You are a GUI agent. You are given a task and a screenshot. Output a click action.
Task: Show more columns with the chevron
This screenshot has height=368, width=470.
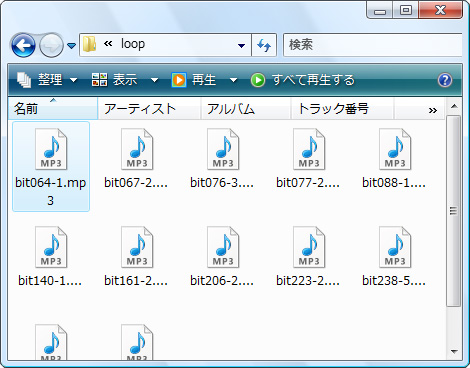433,110
